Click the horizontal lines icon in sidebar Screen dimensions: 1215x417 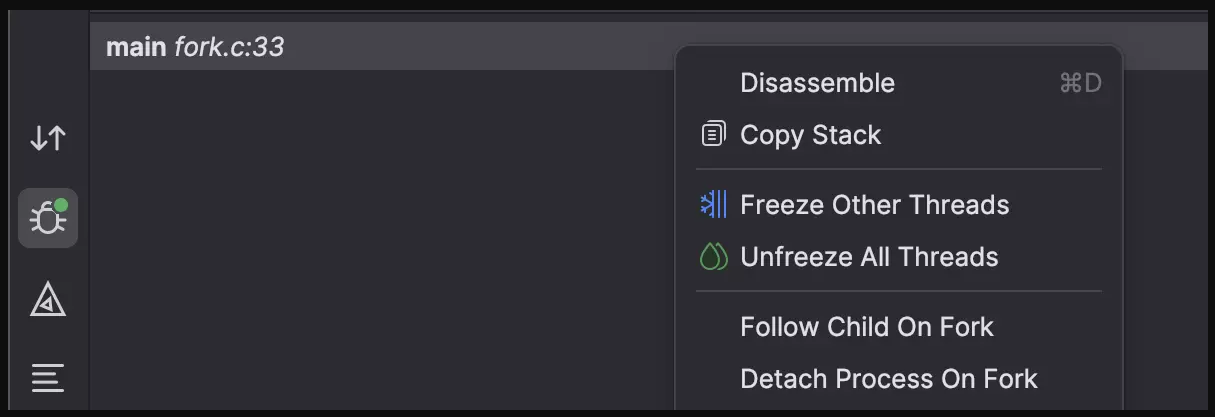coord(48,377)
